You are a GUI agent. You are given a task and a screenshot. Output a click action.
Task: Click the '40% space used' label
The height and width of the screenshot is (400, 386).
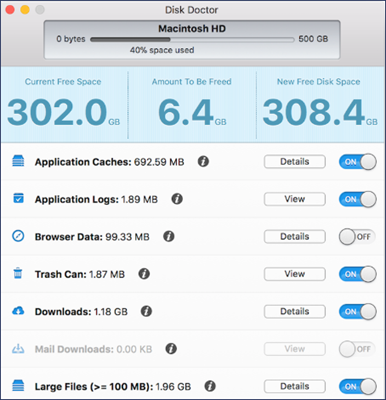pos(162,50)
